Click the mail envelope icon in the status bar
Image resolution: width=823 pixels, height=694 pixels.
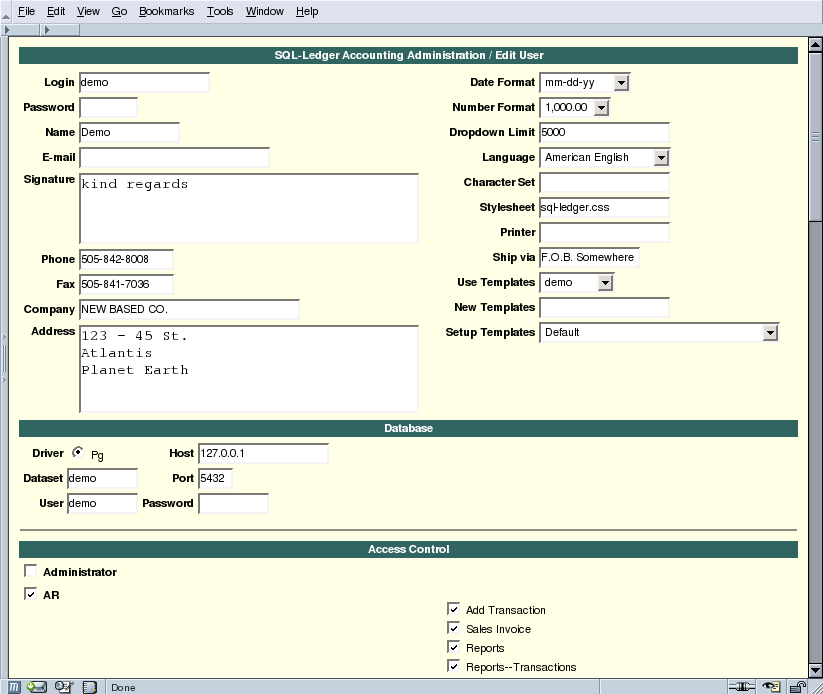[36, 687]
